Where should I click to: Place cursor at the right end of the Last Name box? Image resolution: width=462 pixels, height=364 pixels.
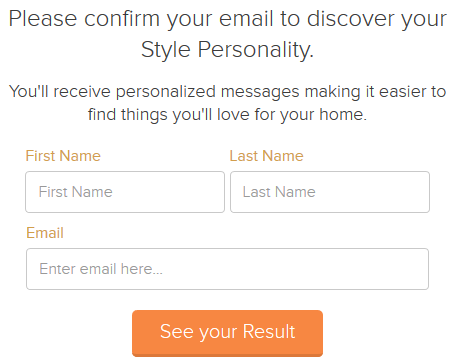tap(421, 192)
